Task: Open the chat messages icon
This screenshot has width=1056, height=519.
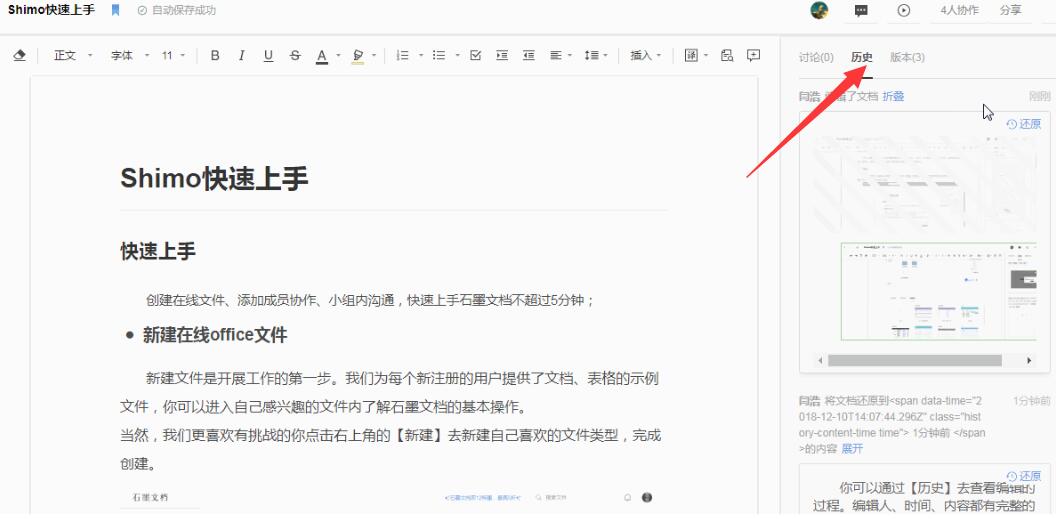Action: pyautogui.click(x=861, y=11)
